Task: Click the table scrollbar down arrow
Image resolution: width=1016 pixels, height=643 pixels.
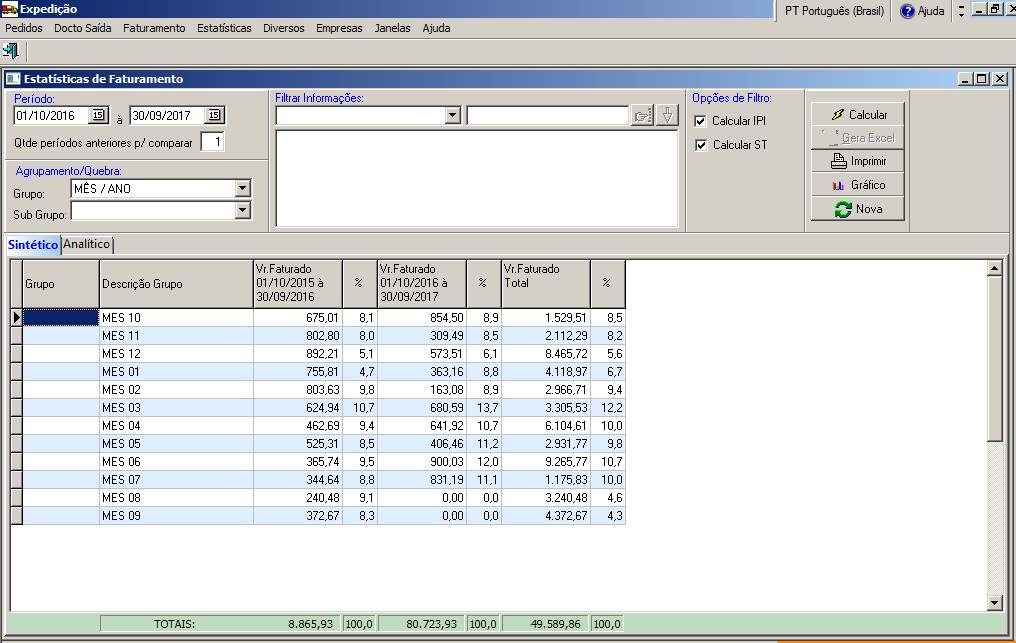Action: click(993, 603)
